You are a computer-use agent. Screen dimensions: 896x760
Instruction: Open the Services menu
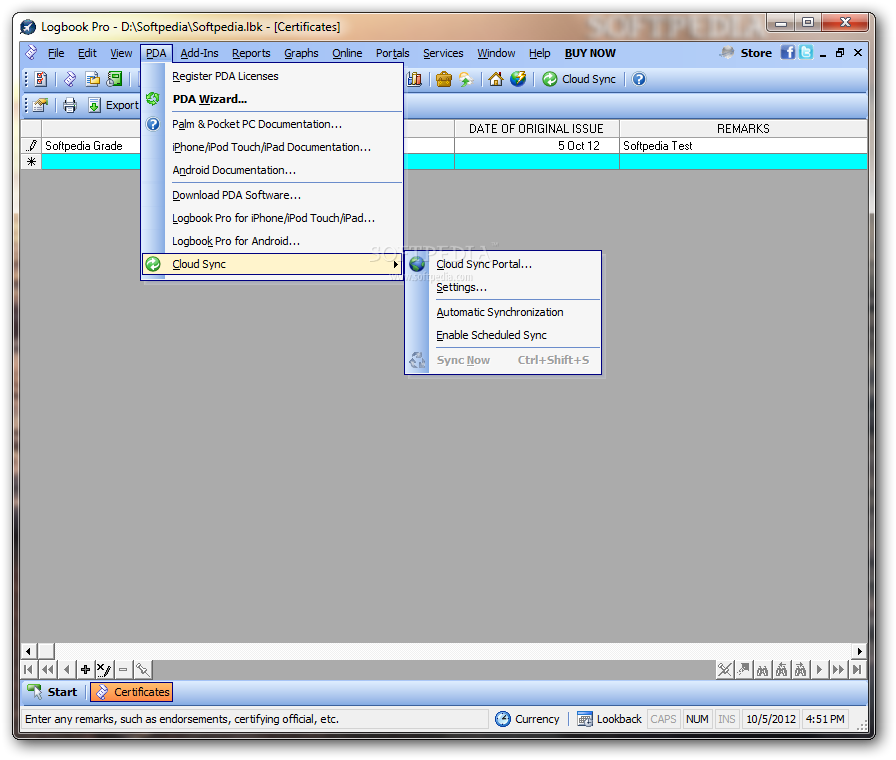tap(443, 53)
